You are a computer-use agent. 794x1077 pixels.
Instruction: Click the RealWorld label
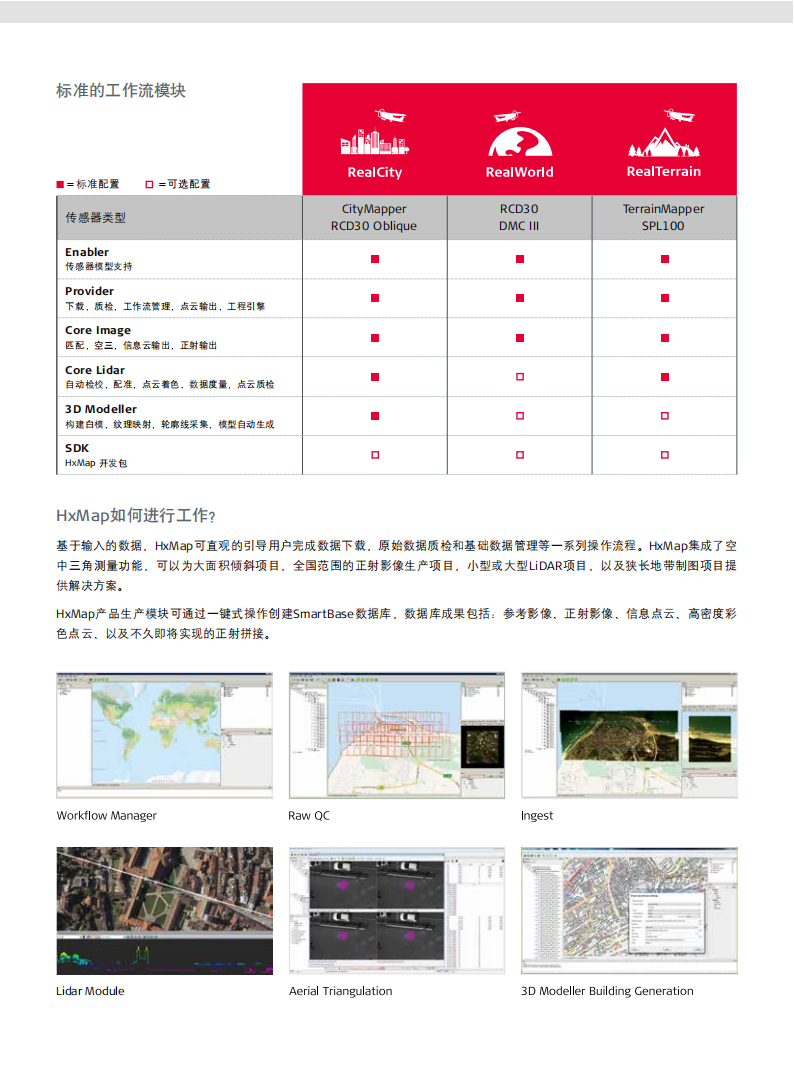click(520, 172)
